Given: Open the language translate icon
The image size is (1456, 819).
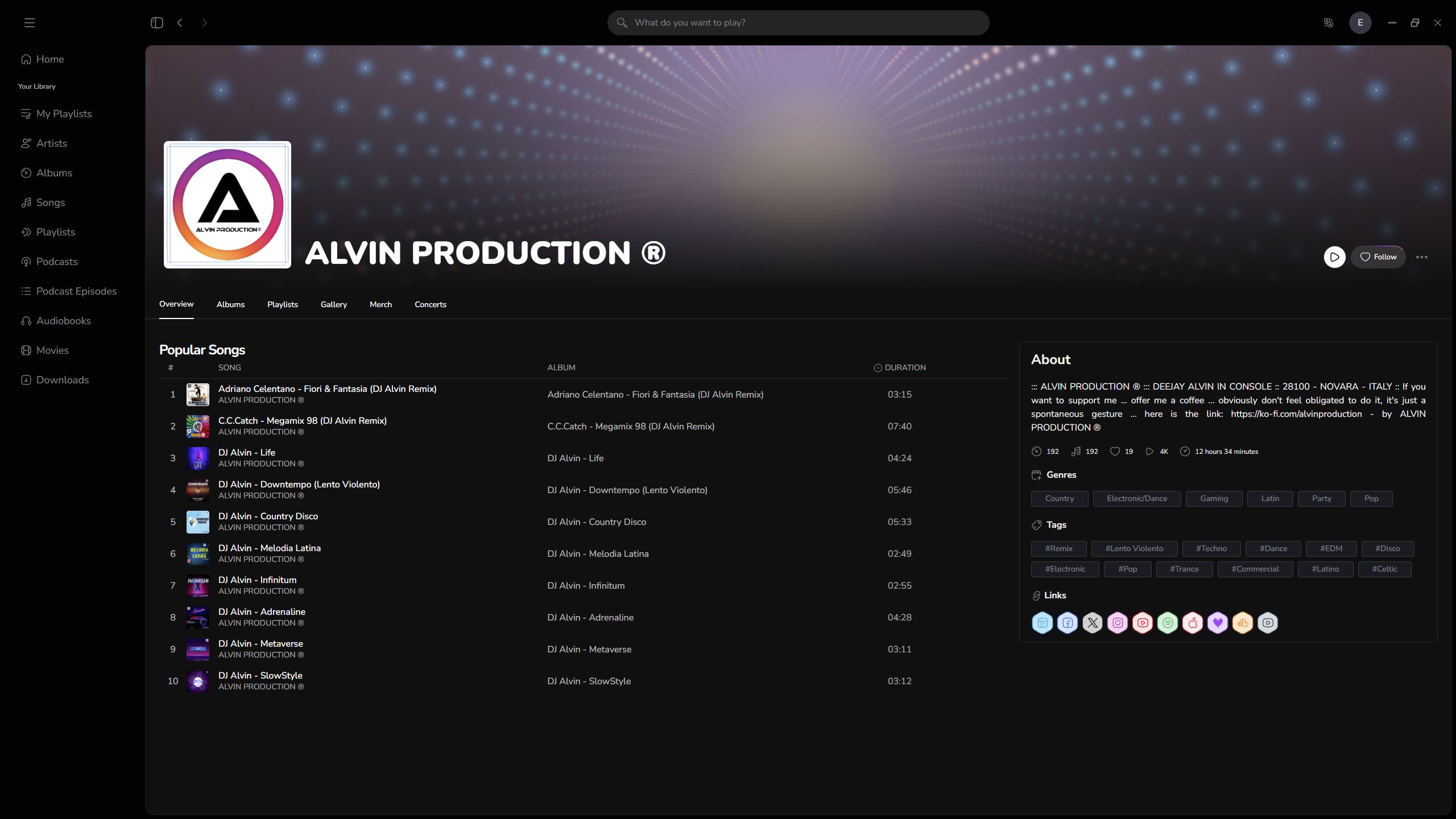Looking at the screenshot, I should [x=1329, y=23].
